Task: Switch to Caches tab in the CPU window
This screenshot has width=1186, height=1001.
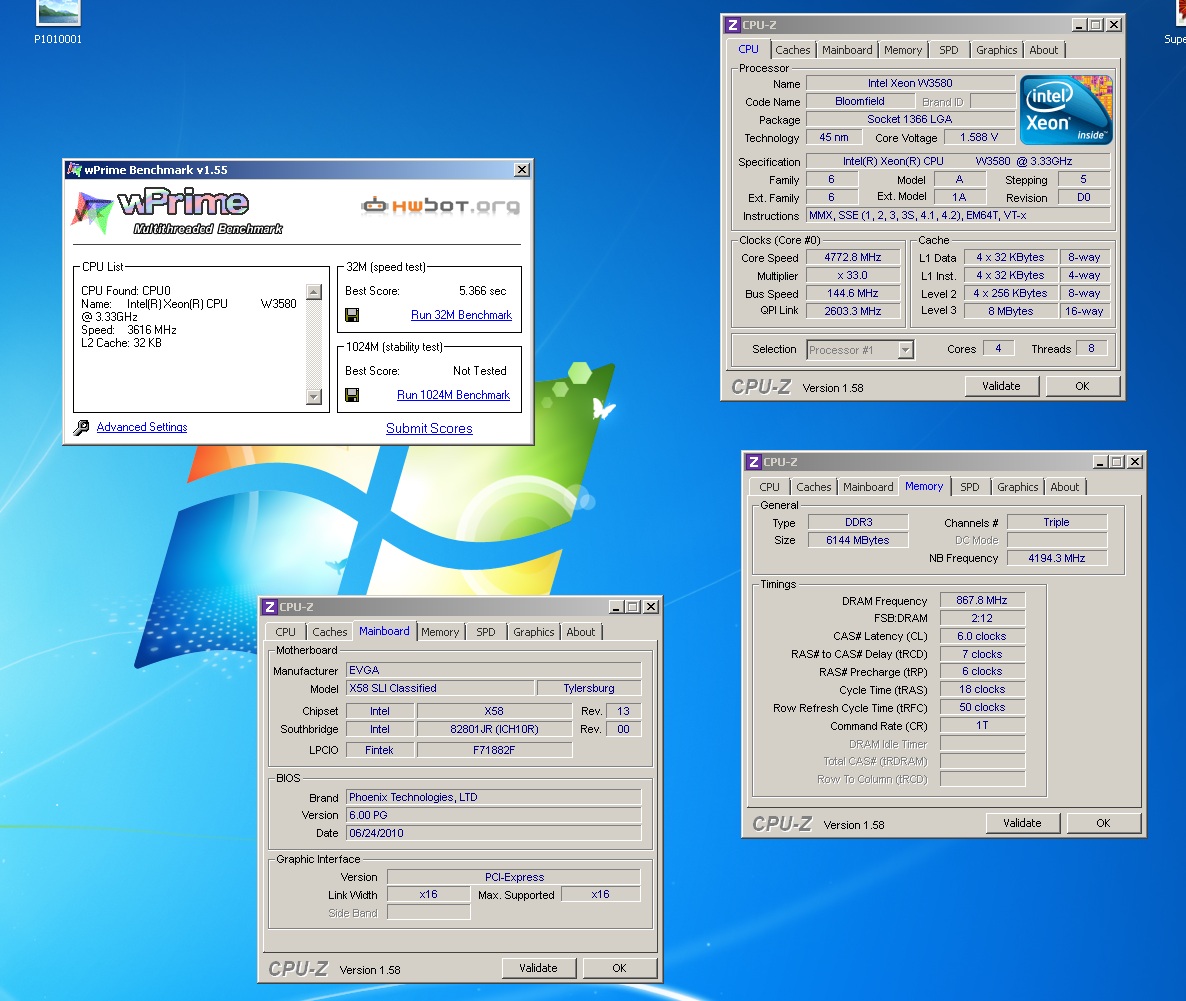Action: coord(793,50)
